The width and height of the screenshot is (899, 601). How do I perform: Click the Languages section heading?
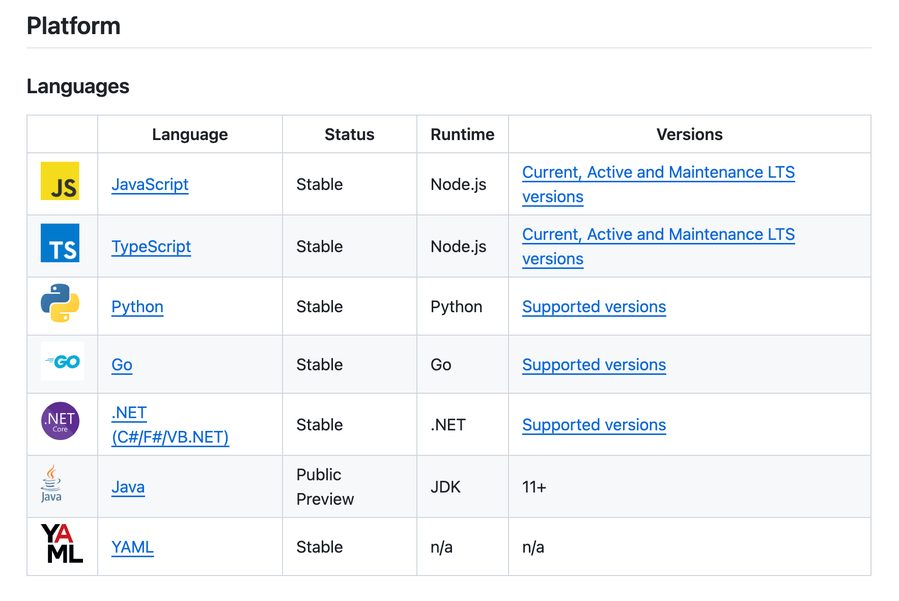tap(78, 86)
